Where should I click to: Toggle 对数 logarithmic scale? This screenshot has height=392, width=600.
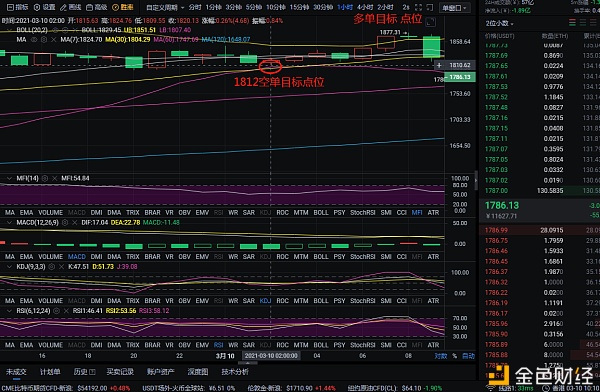(x=440, y=356)
